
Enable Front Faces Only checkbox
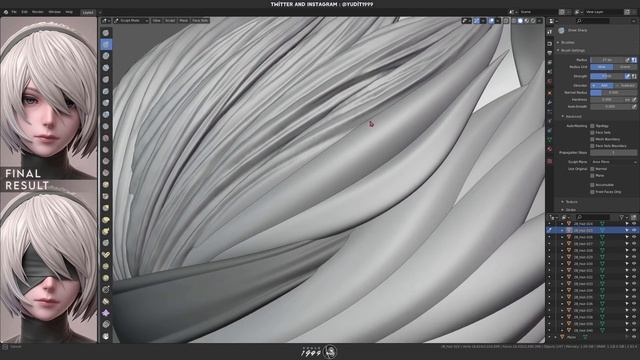592,192
